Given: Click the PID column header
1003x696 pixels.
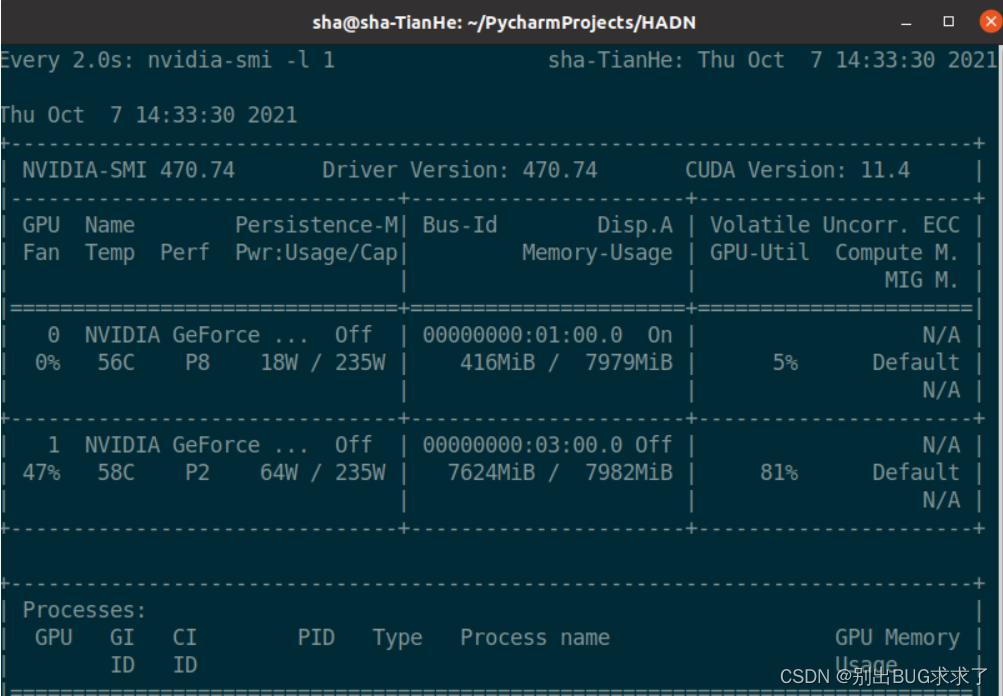Looking at the screenshot, I should [316, 638].
